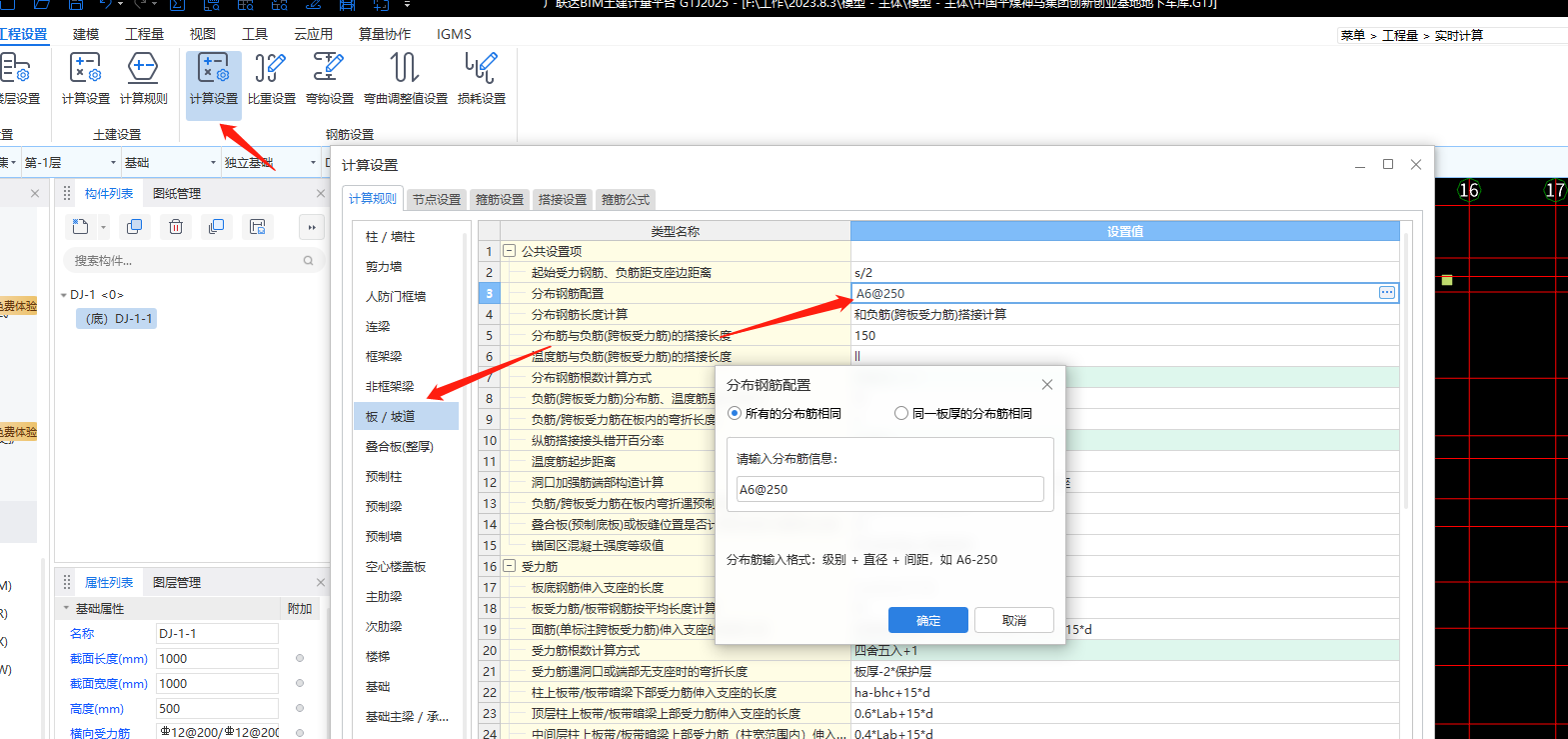The width and height of the screenshot is (1568, 739).
Task: Click the 分布筋信息 input containing A6@250
Action: point(890,489)
